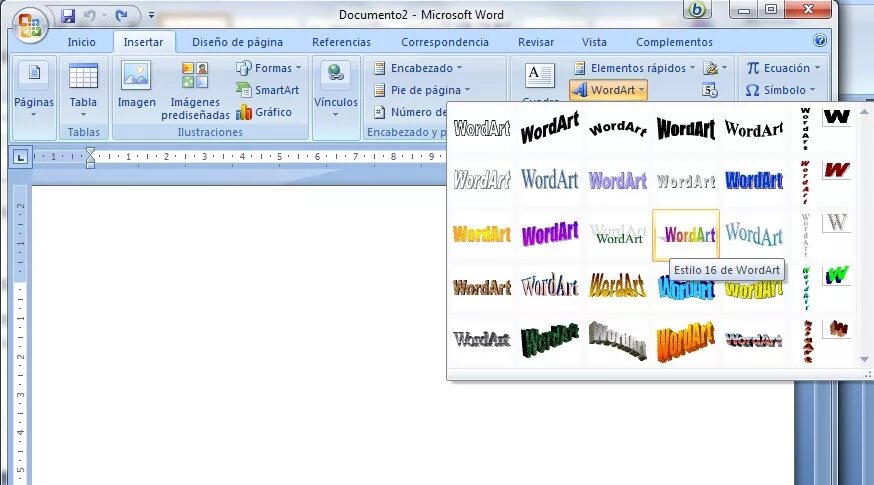Pick the silver 3D perspective WordArt style
The height and width of the screenshot is (485, 874).
click(x=618, y=340)
